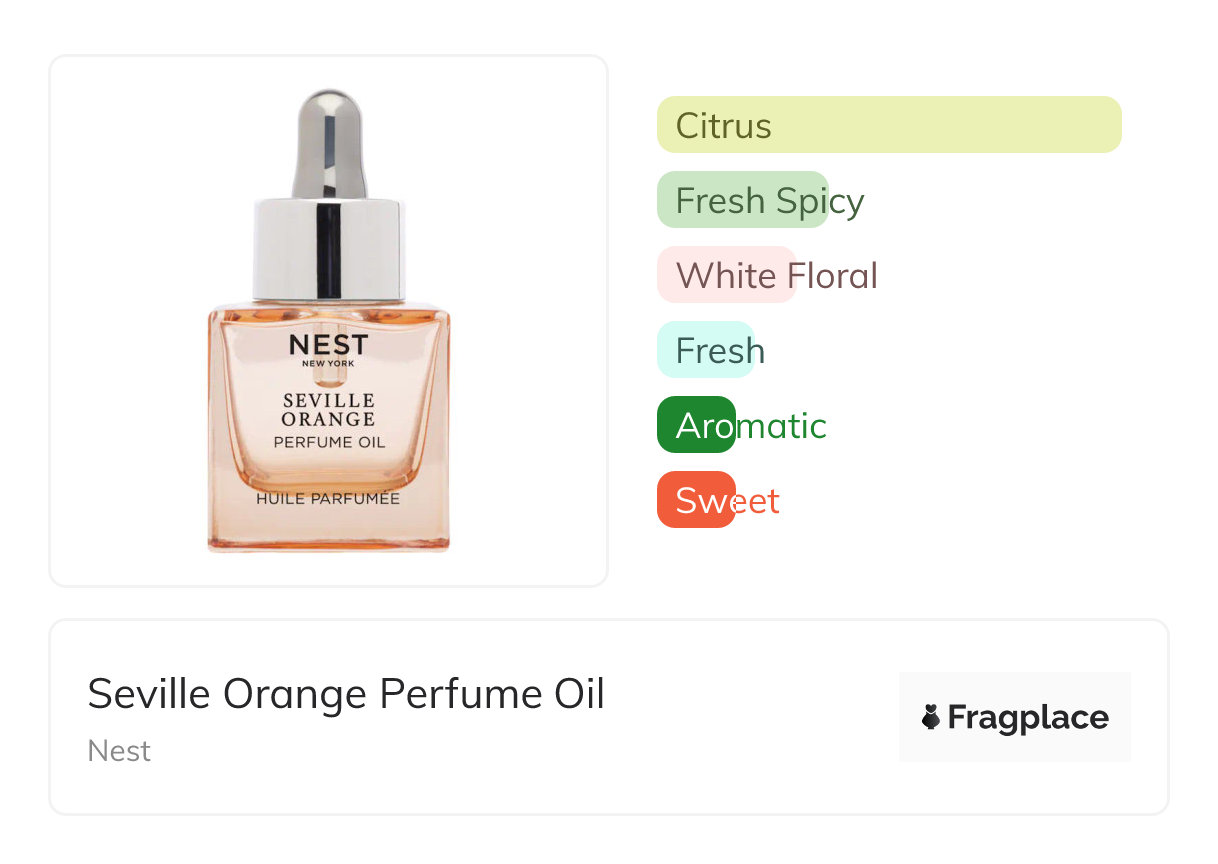Viewport: 1218px width, 864px height.
Task: Click the word Floral in White Floral
Action: (832, 275)
